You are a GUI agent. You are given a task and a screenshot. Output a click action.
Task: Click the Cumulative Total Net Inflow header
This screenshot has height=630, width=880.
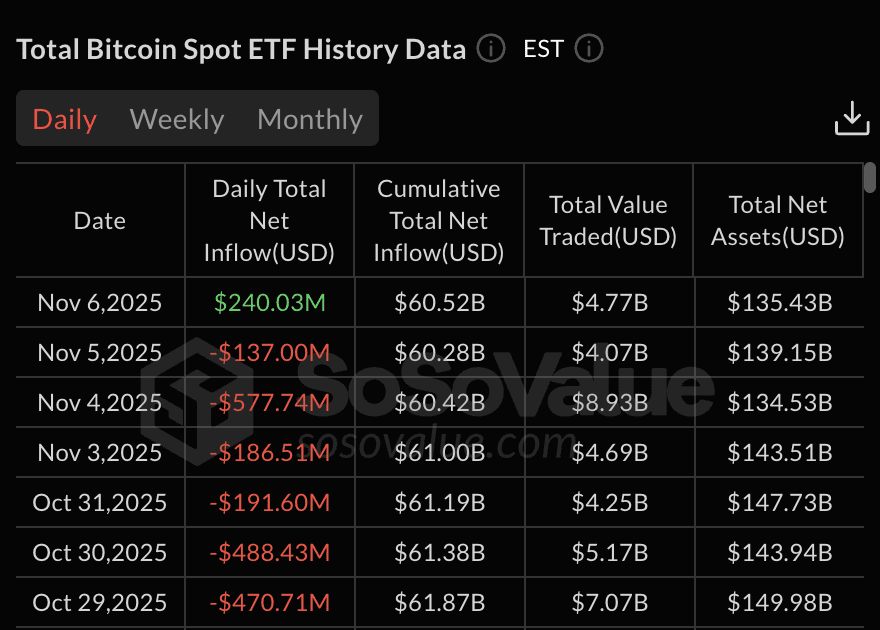(439, 221)
